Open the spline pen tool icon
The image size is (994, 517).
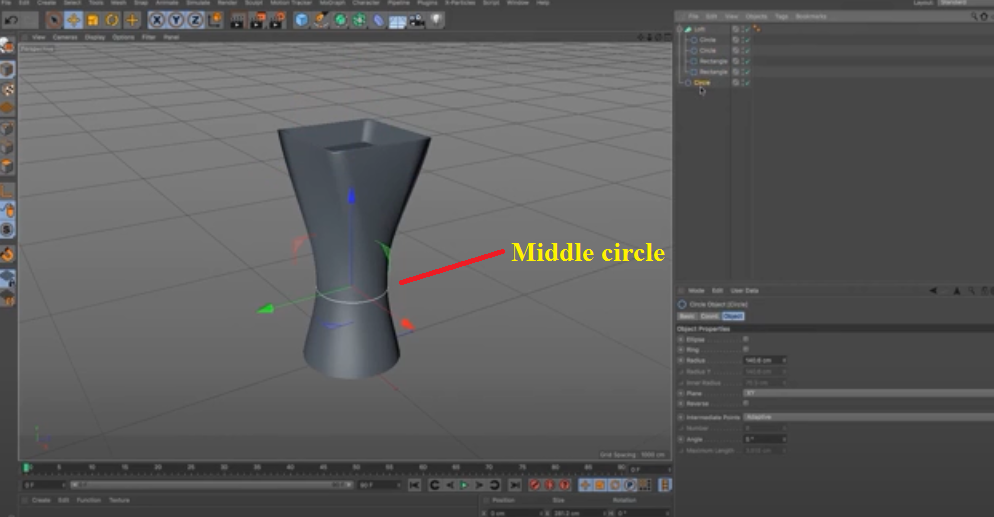tap(321, 20)
